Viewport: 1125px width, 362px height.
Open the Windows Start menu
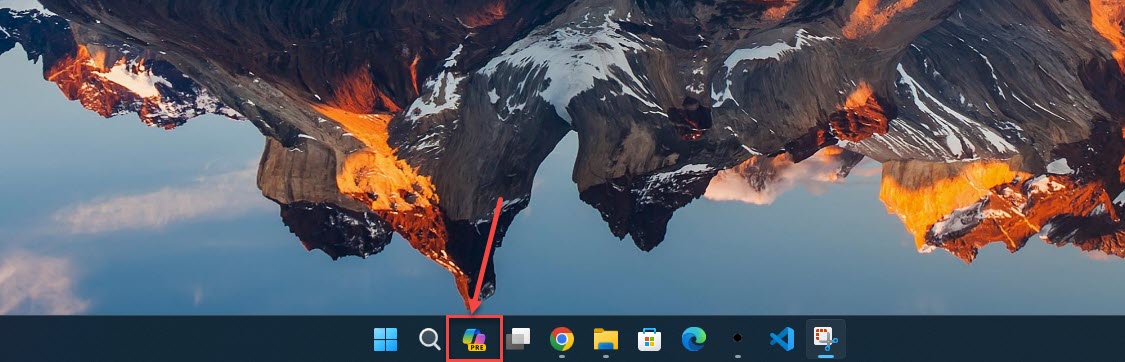click(x=385, y=339)
